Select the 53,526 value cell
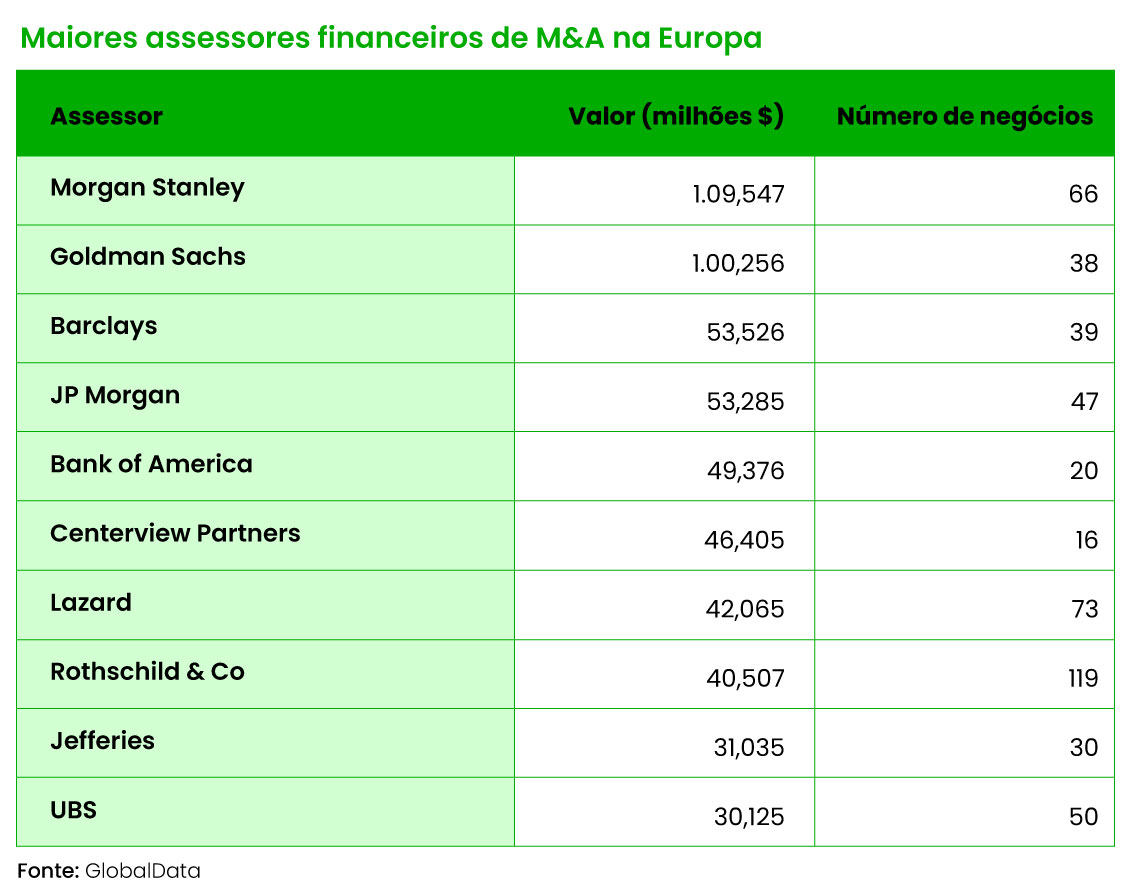 pos(745,332)
